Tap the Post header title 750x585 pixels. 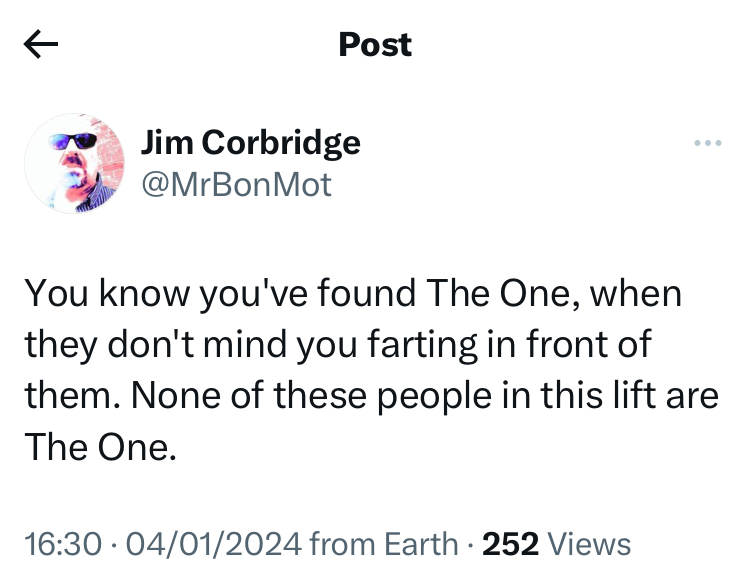click(375, 44)
